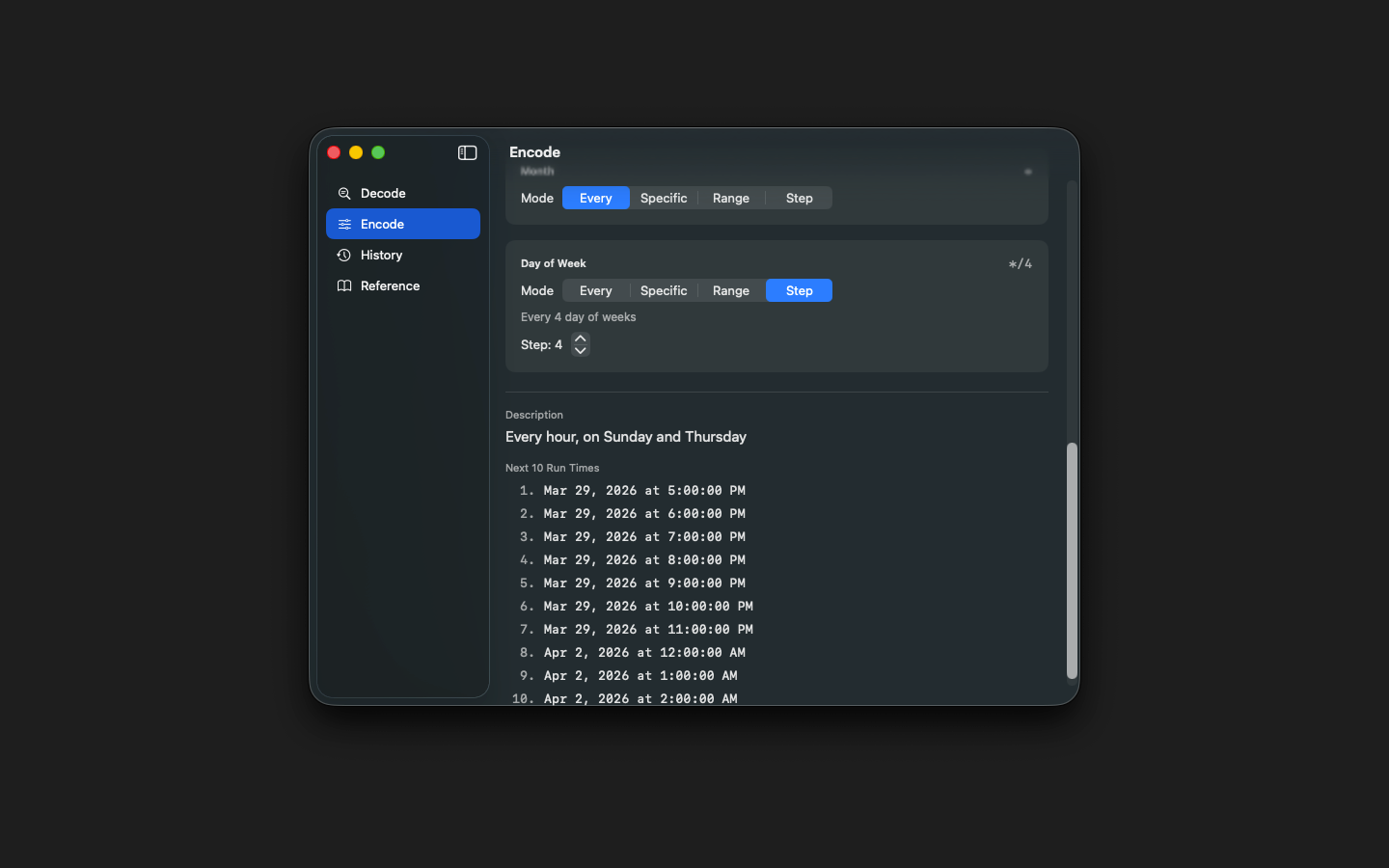Click the Decode magnifier icon
Viewport: 1389px width, 868px height.
(x=344, y=194)
